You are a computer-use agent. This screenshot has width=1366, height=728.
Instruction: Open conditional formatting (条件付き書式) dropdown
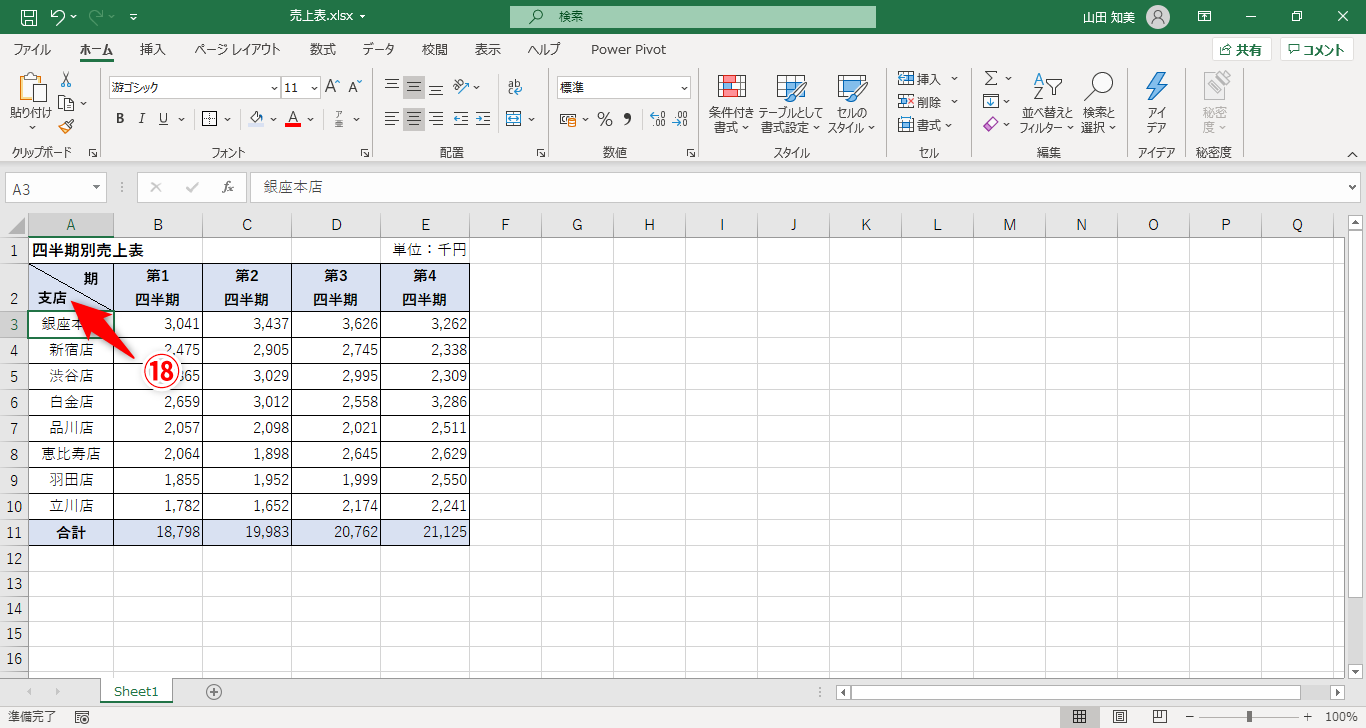[732, 103]
